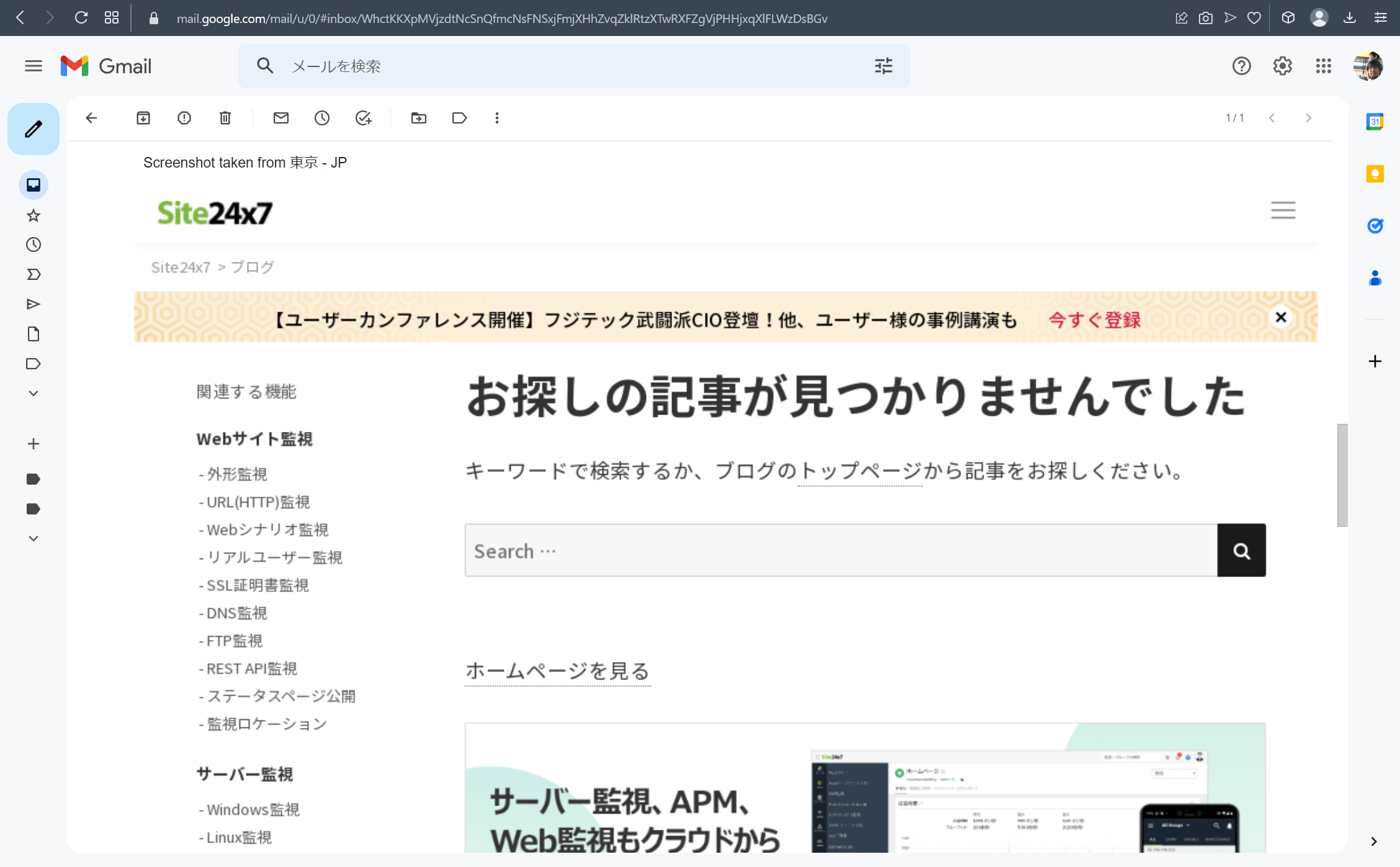Screen dimensions: 1400x867
Task: Select Webシナリオ監視 link
Action: click(x=267, y=530)
